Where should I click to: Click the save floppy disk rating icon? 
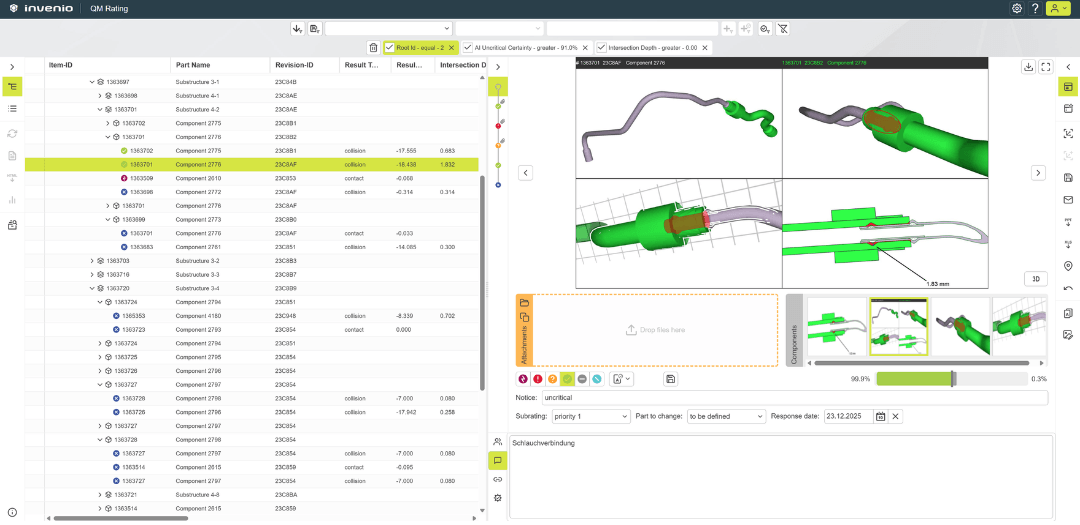click(x=671, y=378)
